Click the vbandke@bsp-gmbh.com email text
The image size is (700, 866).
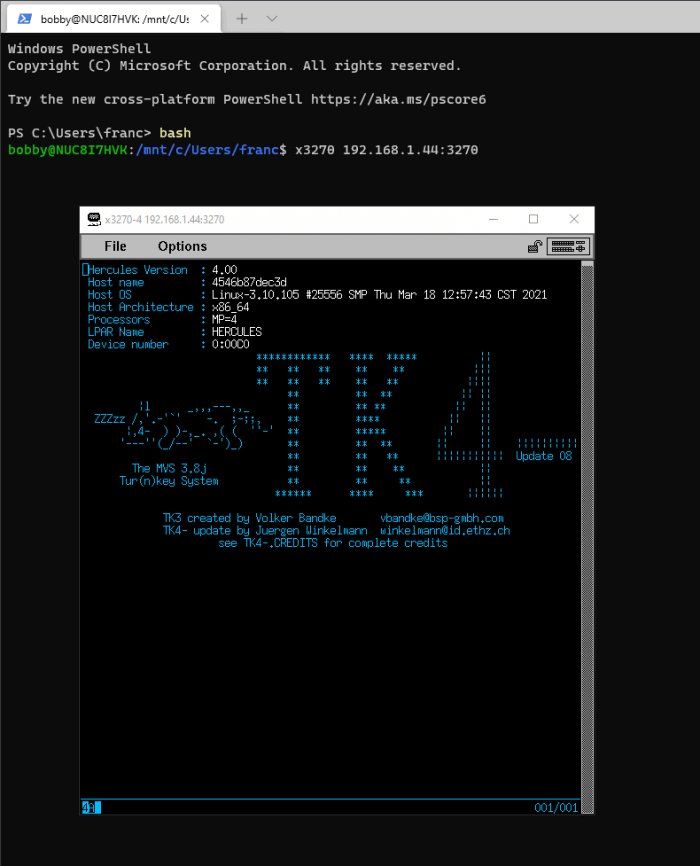point(442,519)
